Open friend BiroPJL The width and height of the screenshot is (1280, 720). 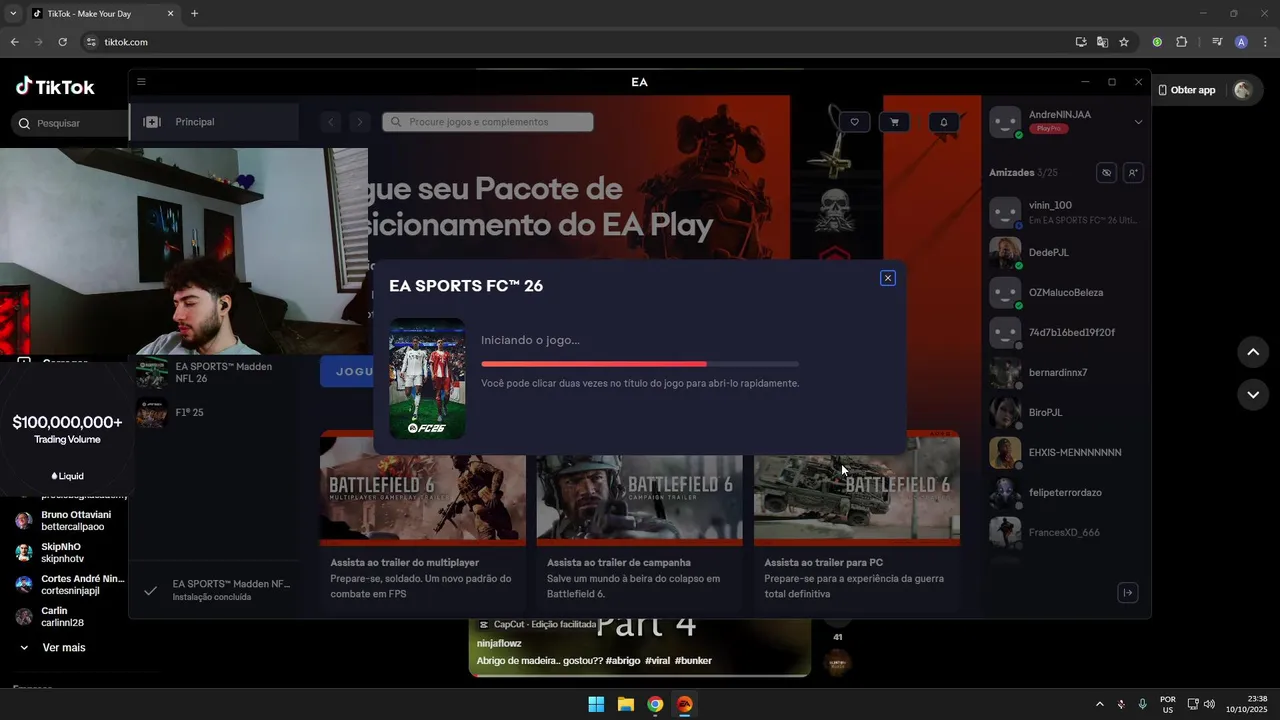[1066, 412]
